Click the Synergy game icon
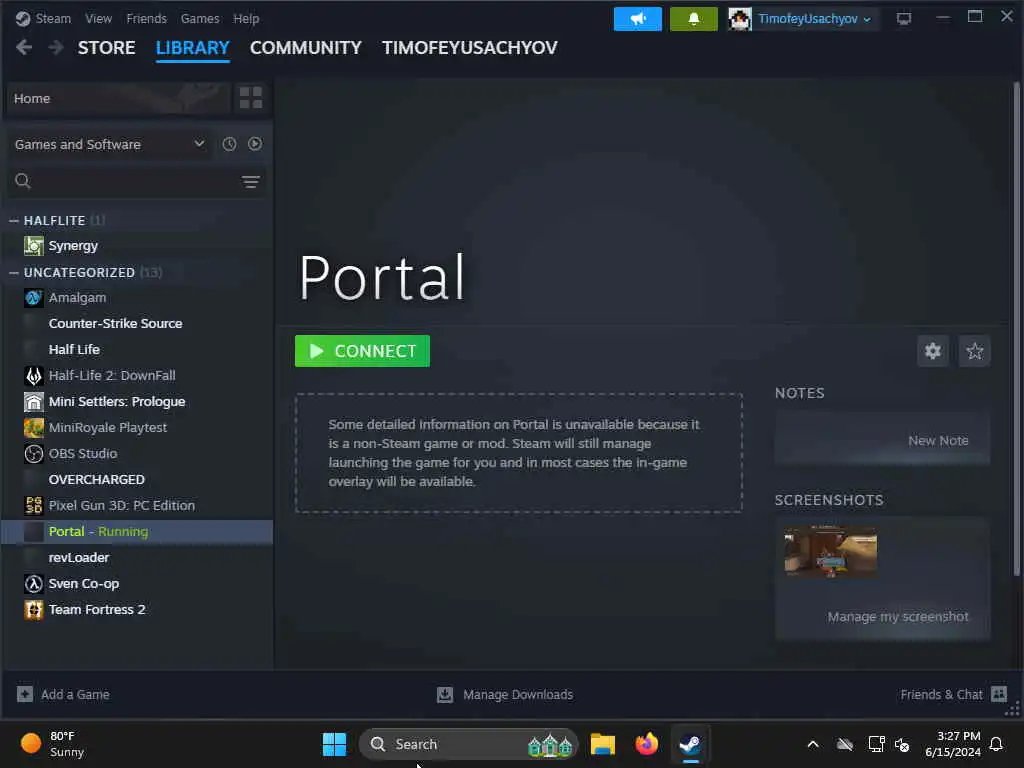Viewport: 1024px width, 768px height. pos(33,246)
